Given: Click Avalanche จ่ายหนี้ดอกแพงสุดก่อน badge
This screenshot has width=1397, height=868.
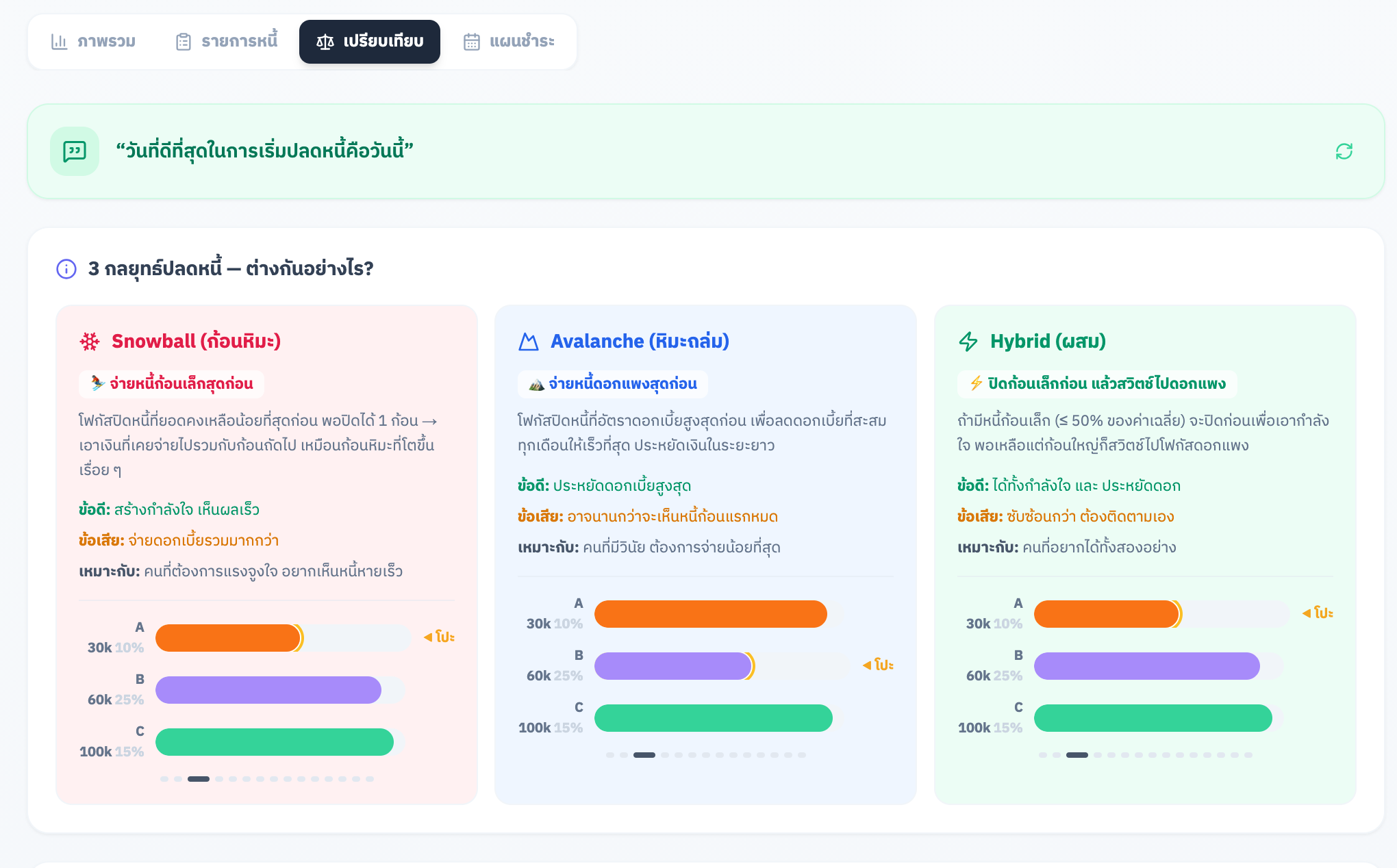Looking at the screenshot, I should point(613,384).
